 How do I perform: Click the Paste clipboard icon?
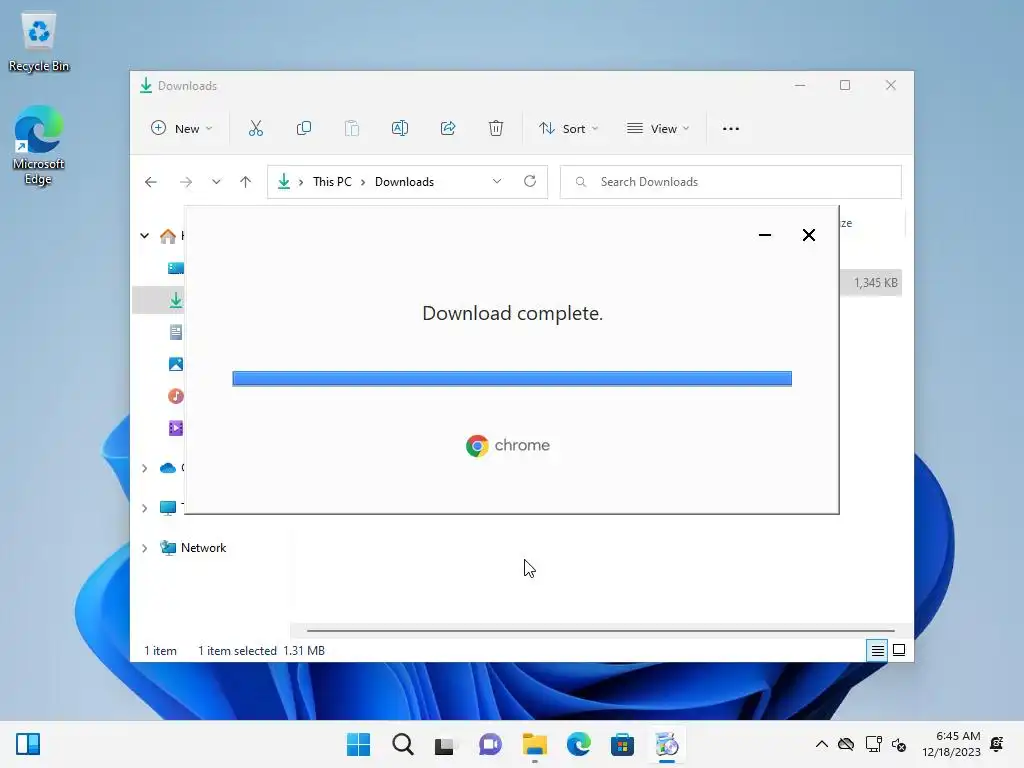352,129
